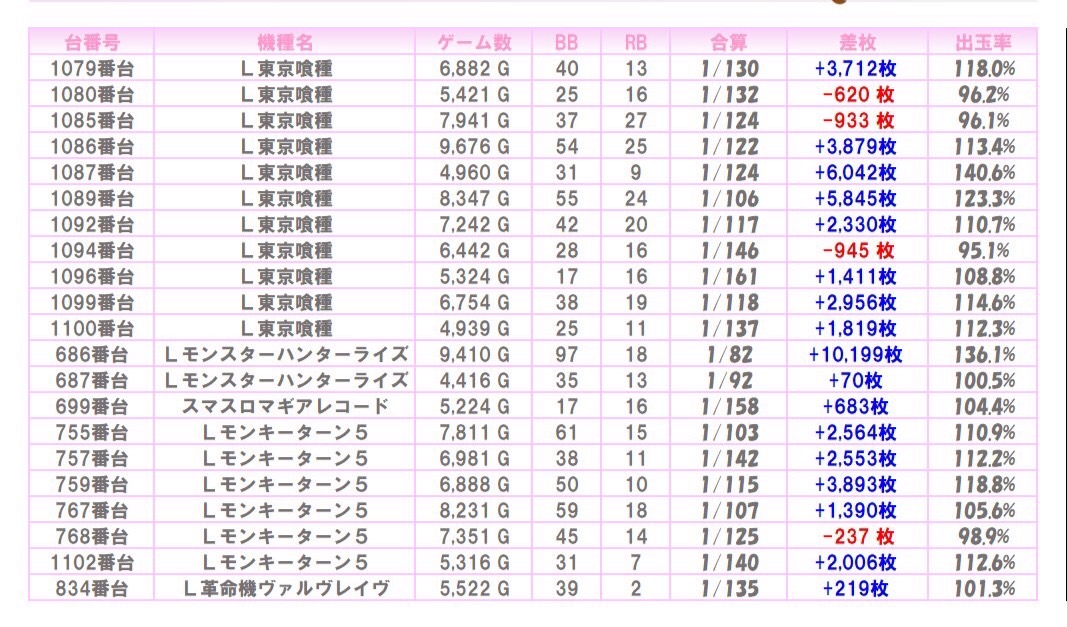Click the 差枚 column header
The width and height of the screenshot is (1067, 627).
click(x=857, y=42)
